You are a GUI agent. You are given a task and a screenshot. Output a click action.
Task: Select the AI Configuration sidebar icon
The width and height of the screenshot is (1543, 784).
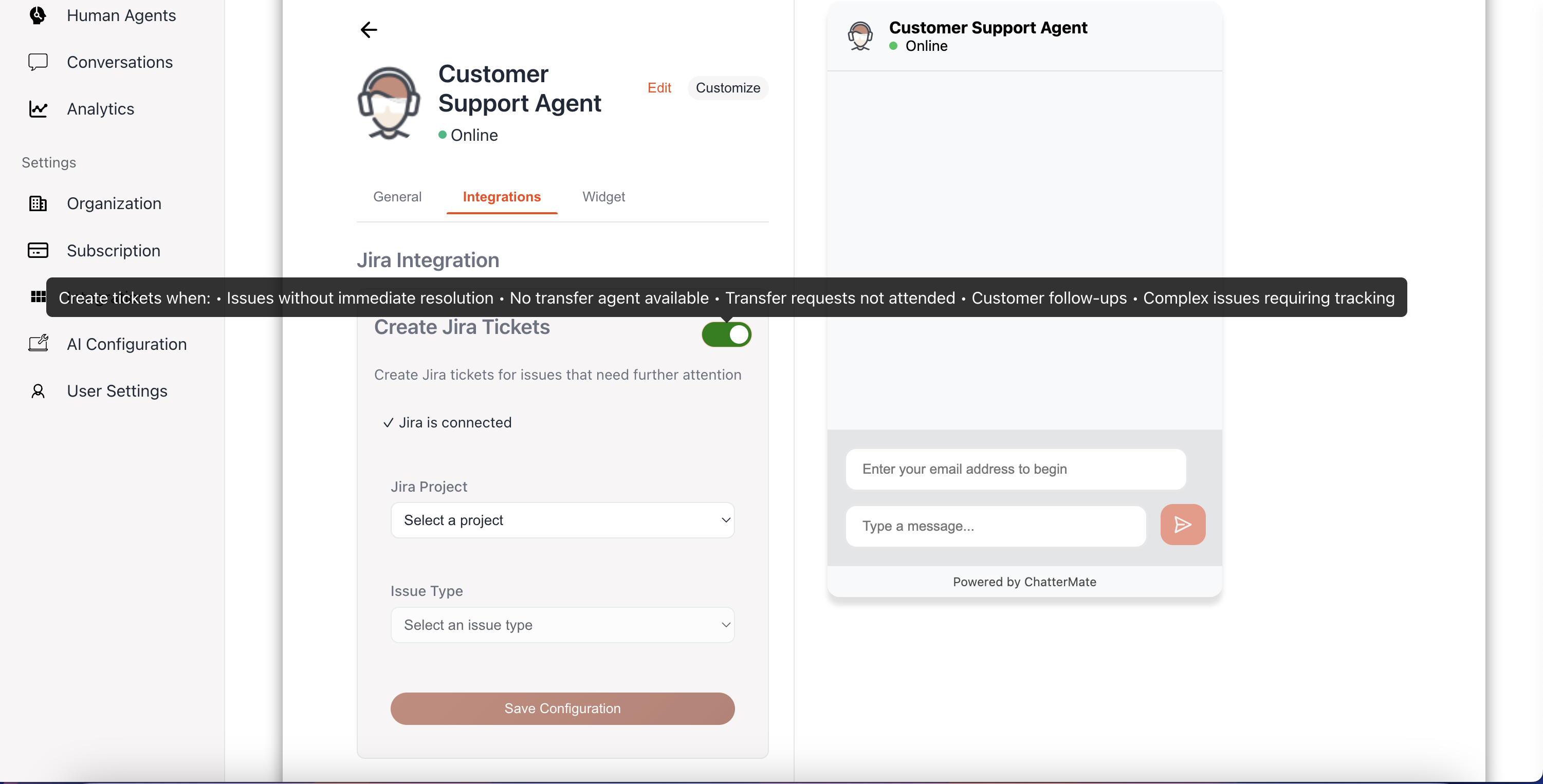[x=37, y=343]
